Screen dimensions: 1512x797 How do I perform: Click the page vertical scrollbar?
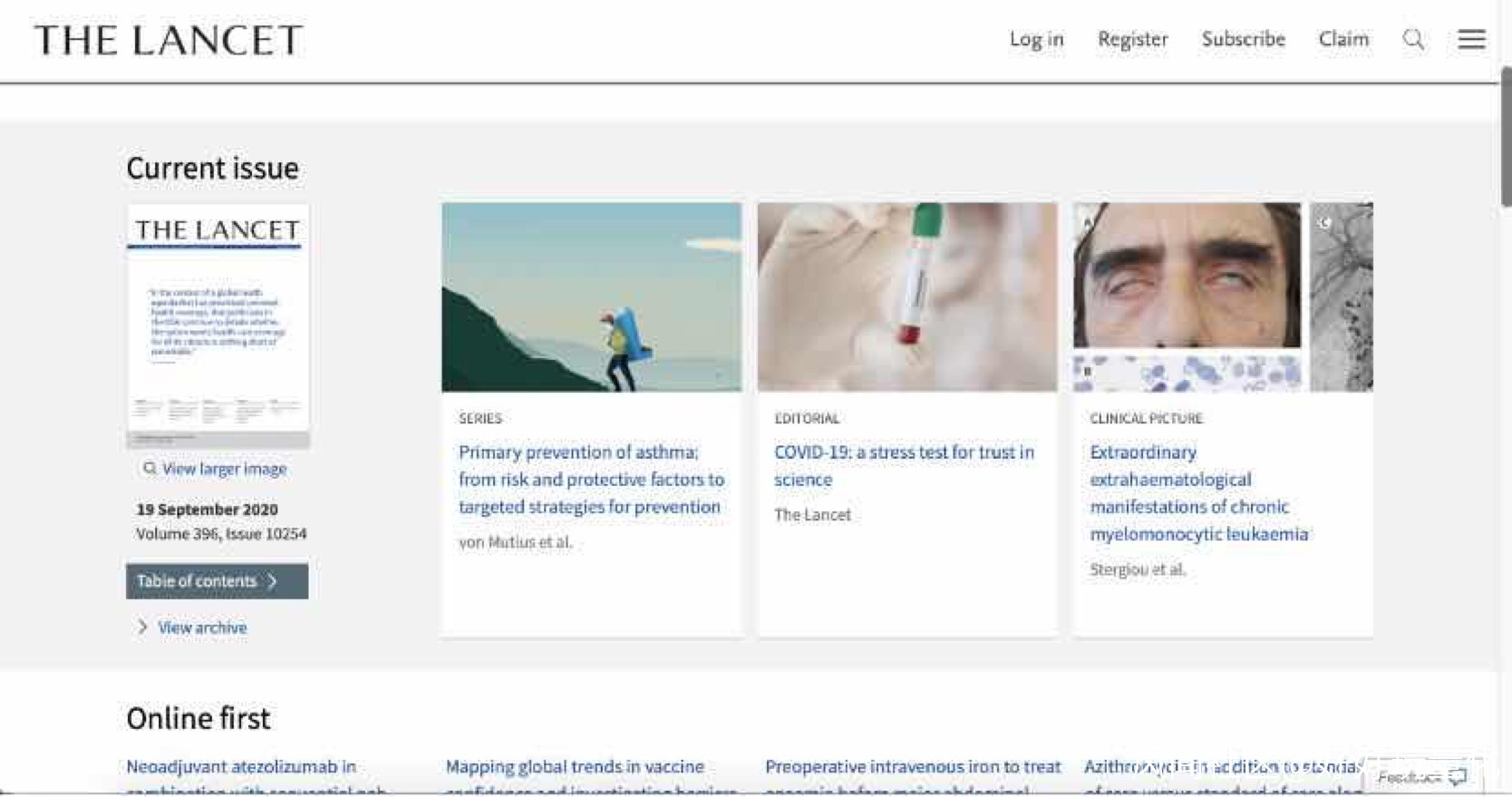click(x=1506, y=136)
